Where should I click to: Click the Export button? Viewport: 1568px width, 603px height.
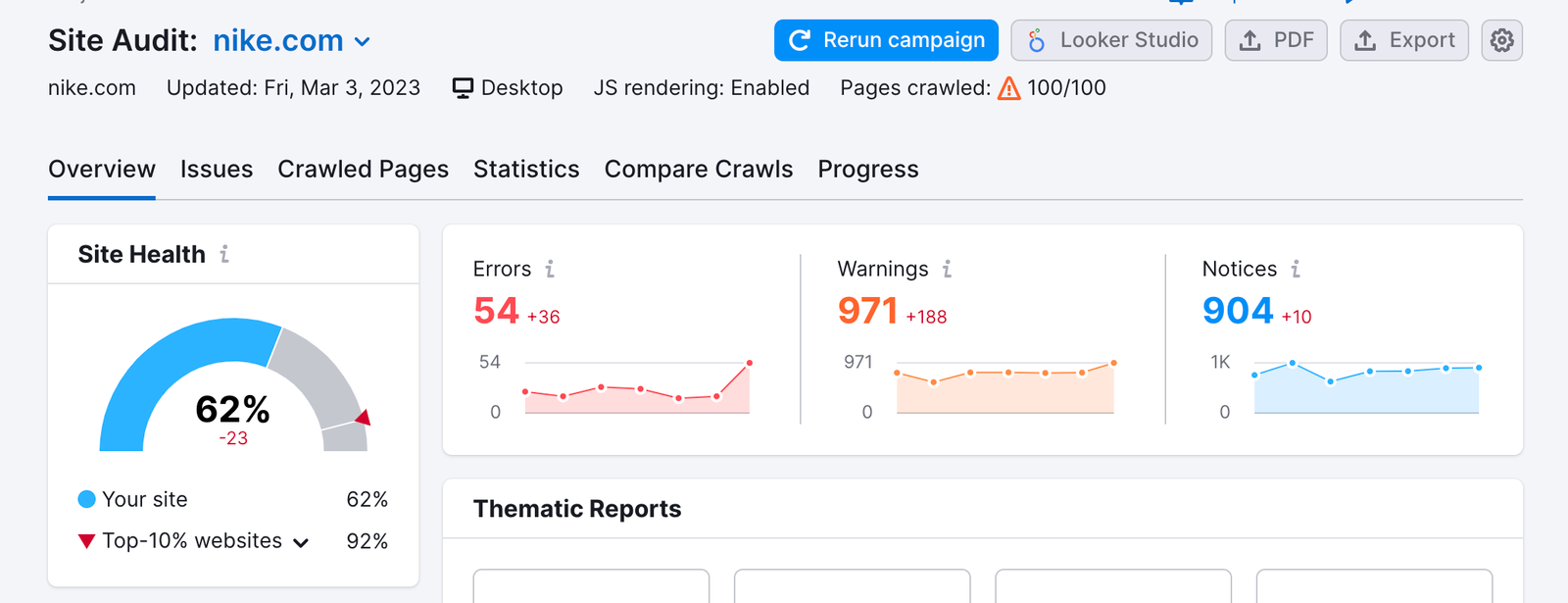(1403, 40)
